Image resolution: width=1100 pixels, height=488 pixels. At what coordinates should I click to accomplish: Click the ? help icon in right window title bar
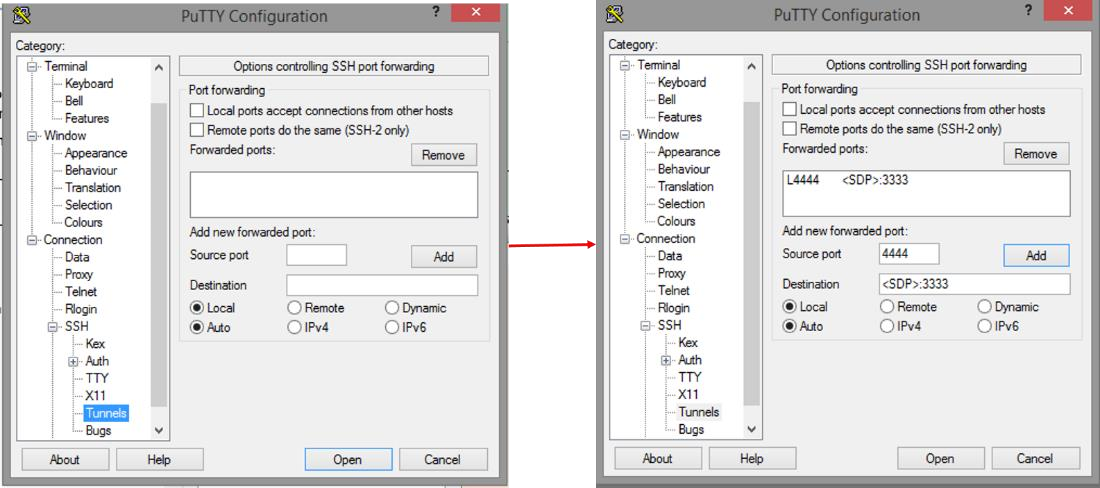pyautogui.click(x=1029, y=12)
